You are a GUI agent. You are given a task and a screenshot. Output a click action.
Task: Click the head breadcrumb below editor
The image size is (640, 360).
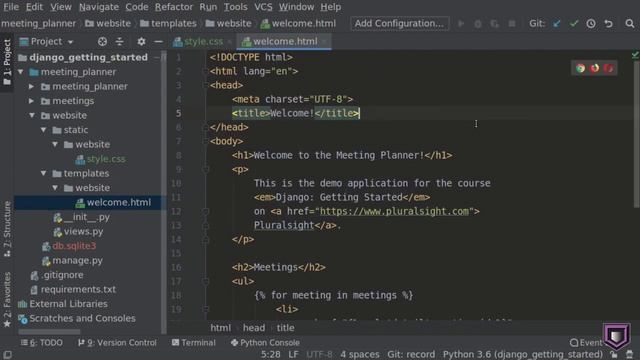pos(254,328)
